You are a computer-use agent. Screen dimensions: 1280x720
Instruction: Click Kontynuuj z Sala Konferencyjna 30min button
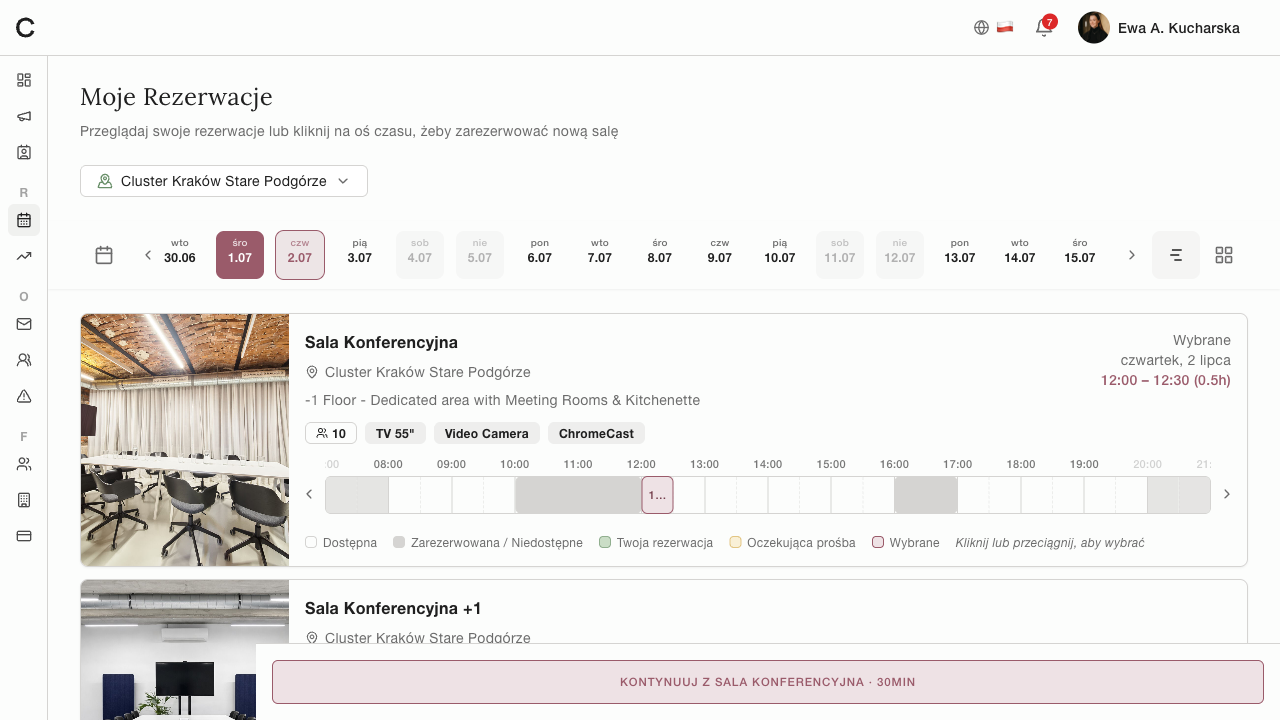pos(768,682)
